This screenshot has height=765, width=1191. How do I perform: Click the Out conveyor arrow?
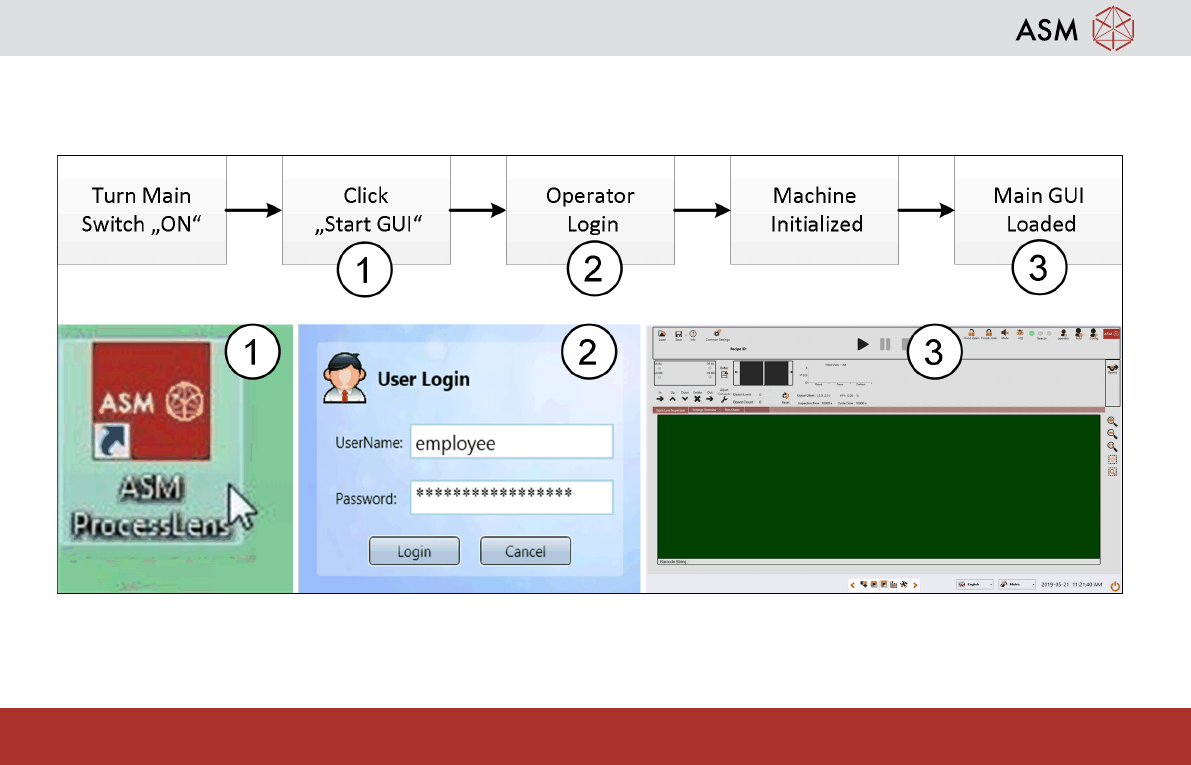click(709, 399)
